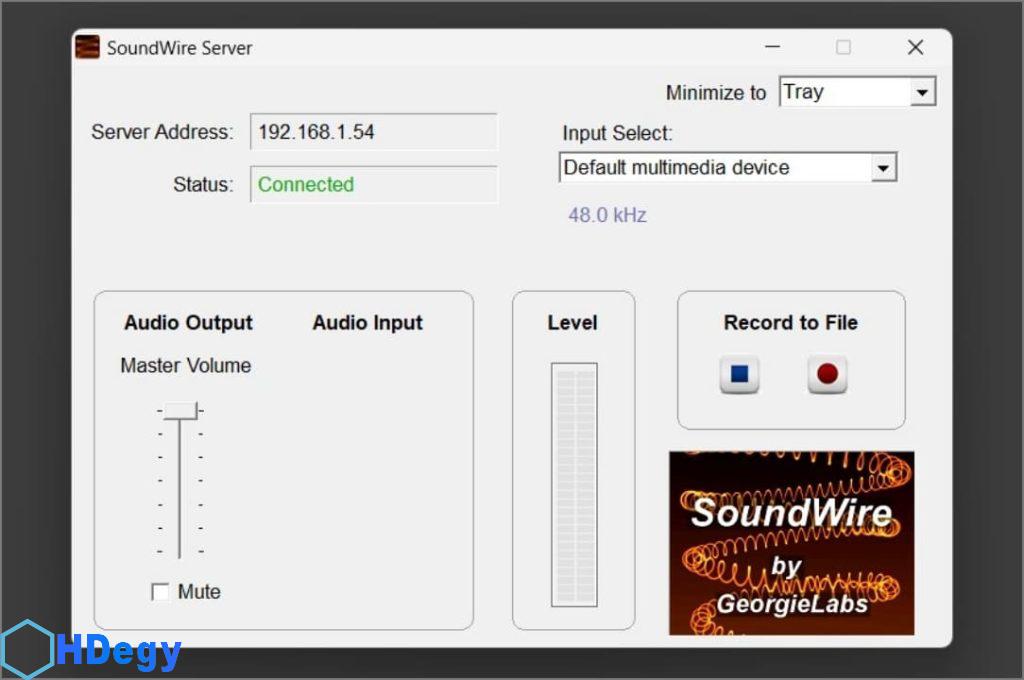Click the Master Volume slider thumb
Image resolution: width=1024 pixels, height=680 pixels.
coord(180,410)
